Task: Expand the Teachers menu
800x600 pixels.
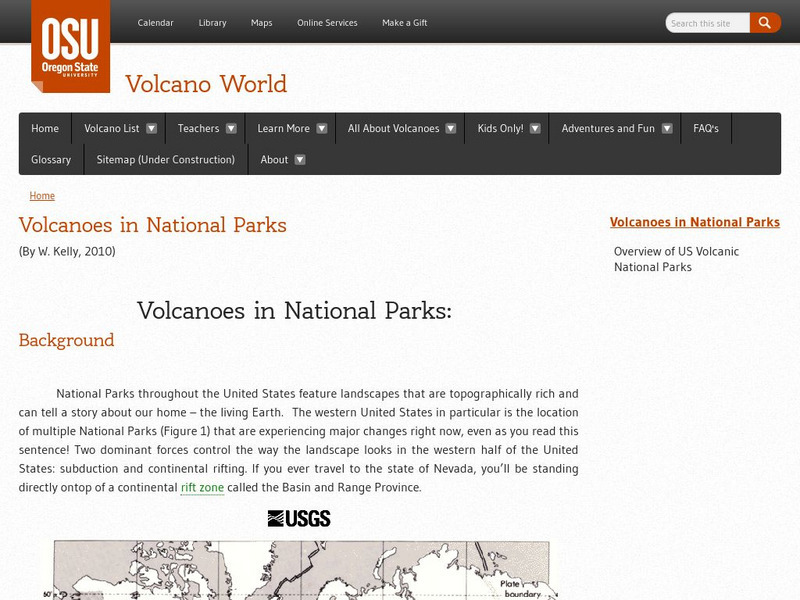Action: pos(205,128)
